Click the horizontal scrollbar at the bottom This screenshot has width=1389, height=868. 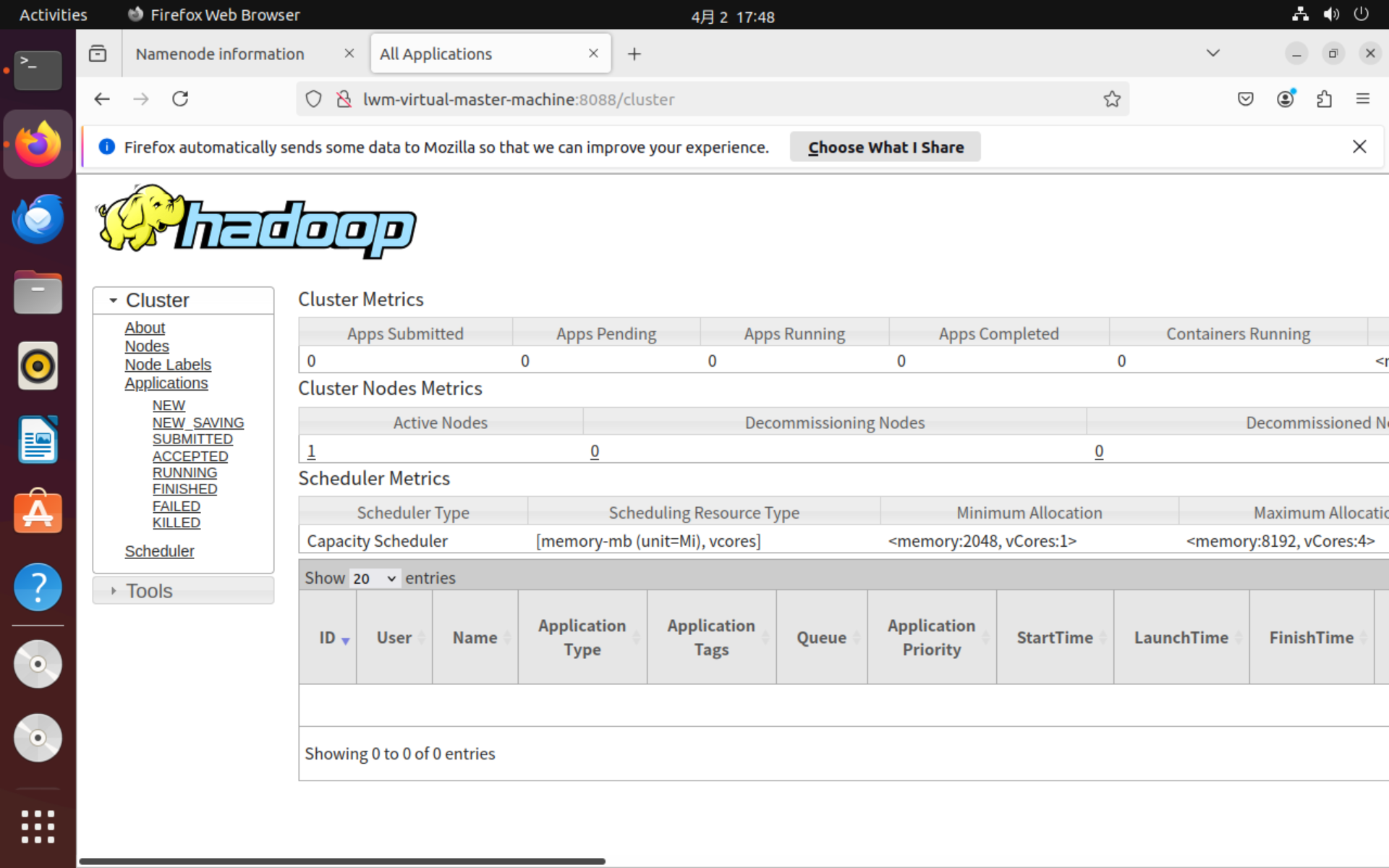[x=344, y=861]
